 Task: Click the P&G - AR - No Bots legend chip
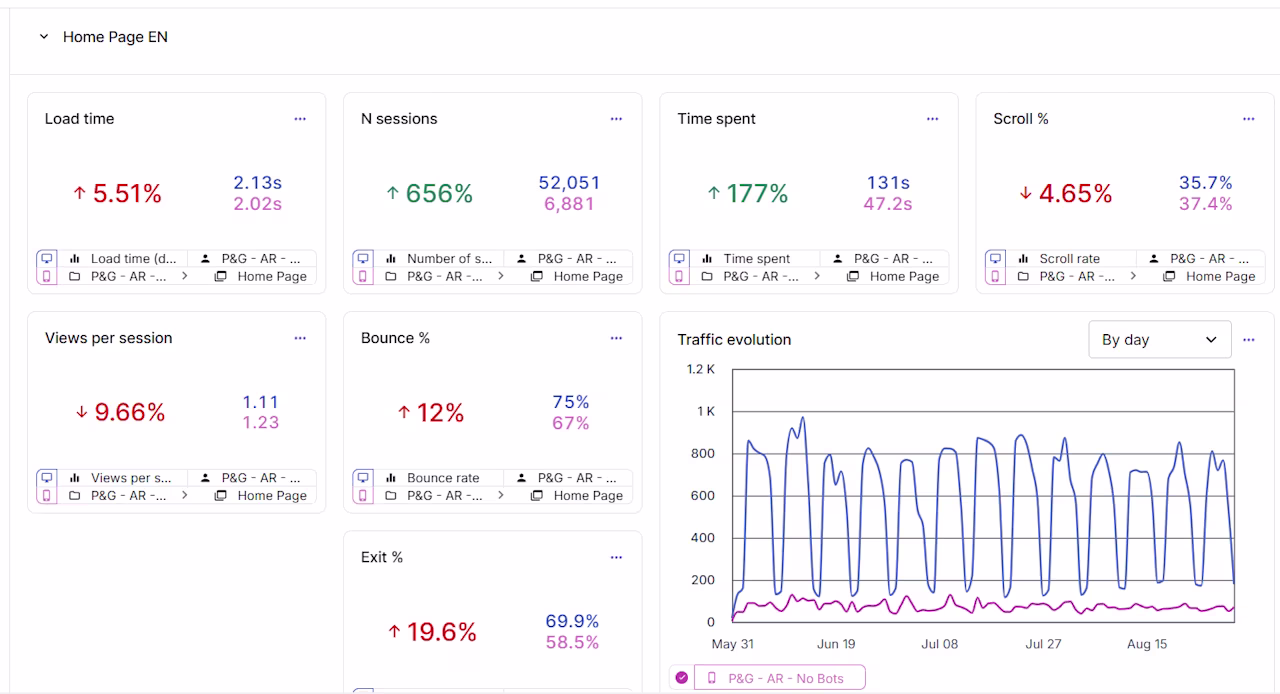pyautogui.click(x=779, y=678)
